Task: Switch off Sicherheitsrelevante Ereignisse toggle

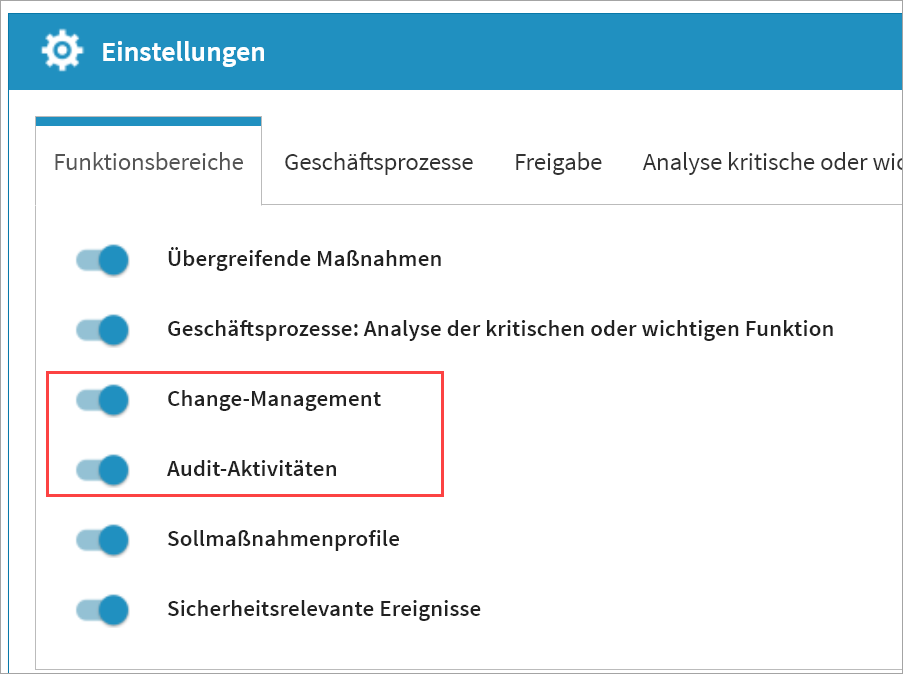Action: tap(103, 609)
